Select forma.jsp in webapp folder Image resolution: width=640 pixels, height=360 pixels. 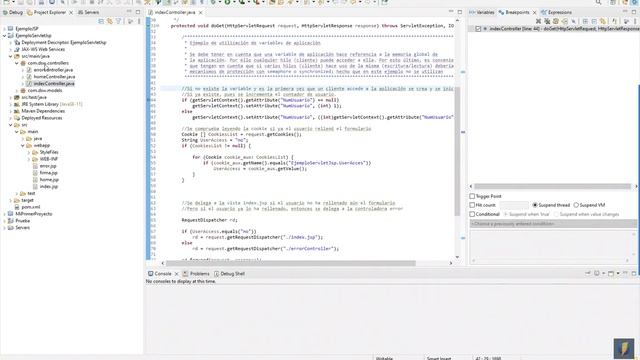click(x=49, y=173)
